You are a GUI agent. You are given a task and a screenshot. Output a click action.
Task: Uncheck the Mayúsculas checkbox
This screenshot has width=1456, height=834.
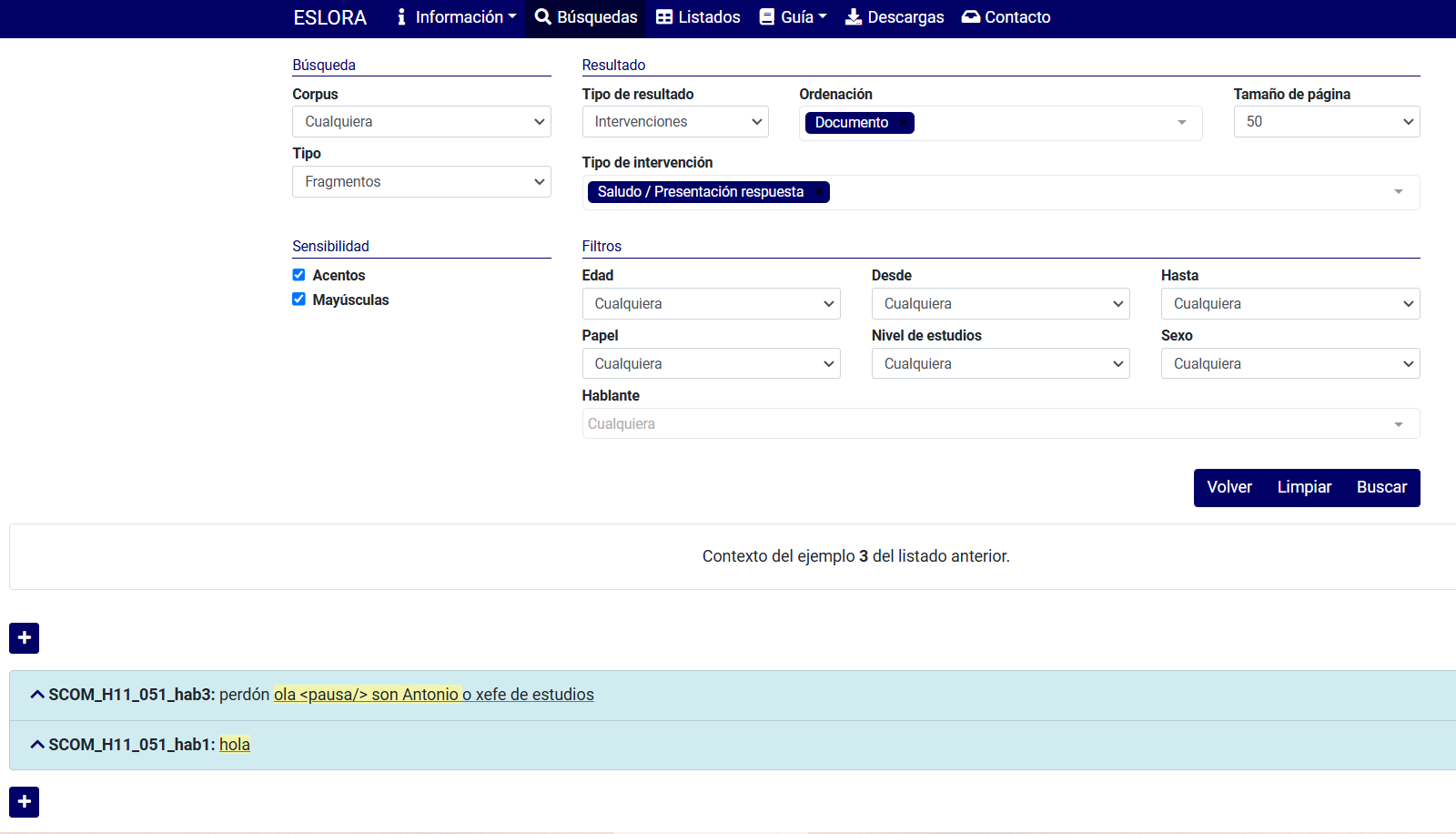tap(298, 300)
